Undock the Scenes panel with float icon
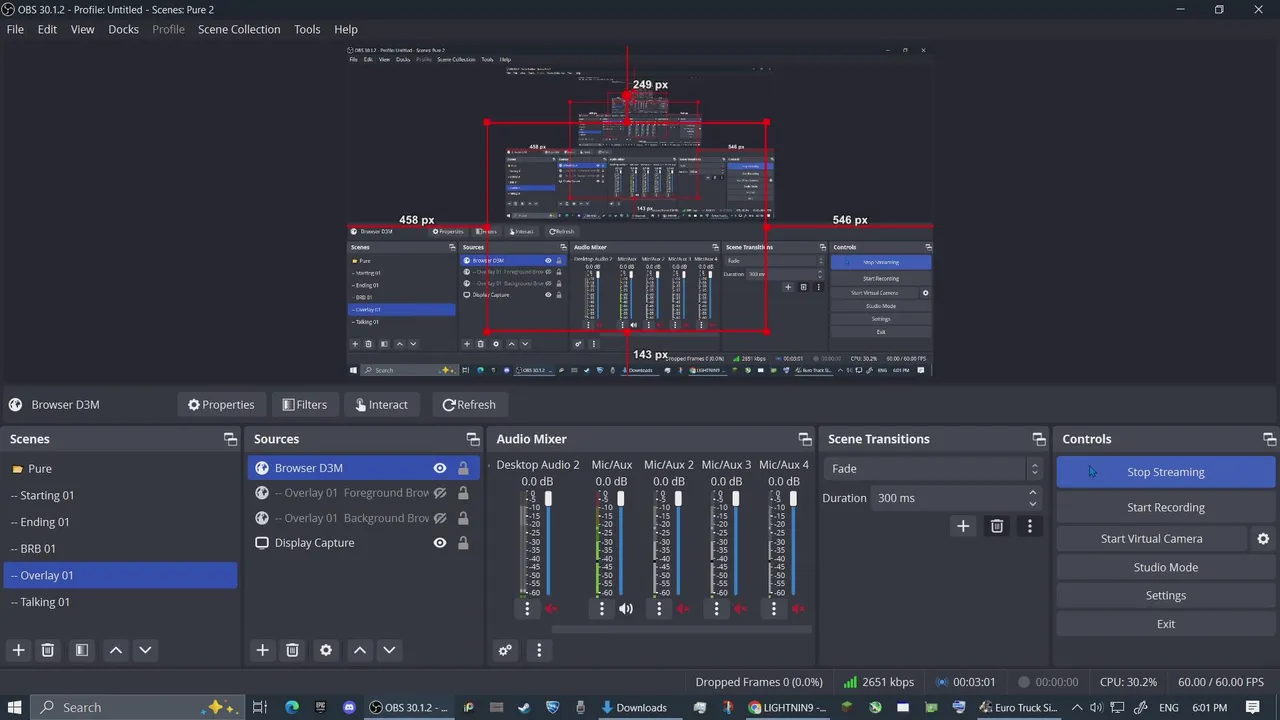This screenshot has width=1280, height=720. [230, 439]
